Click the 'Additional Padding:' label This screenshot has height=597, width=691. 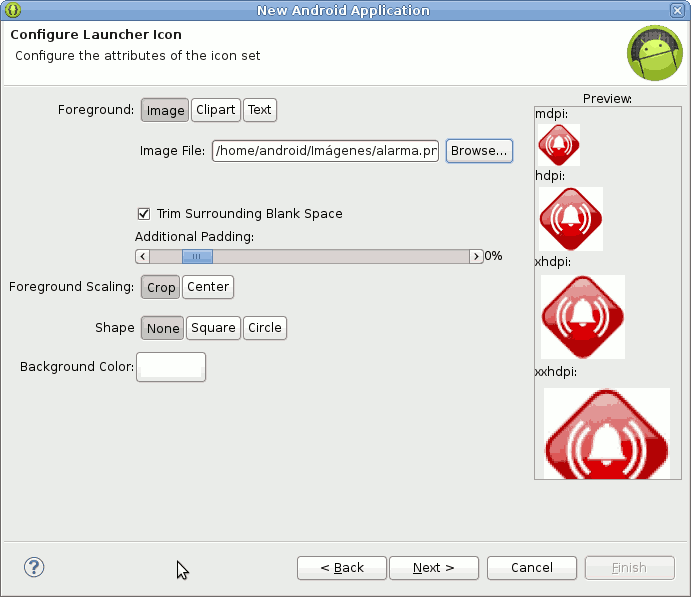coord(194,237)
